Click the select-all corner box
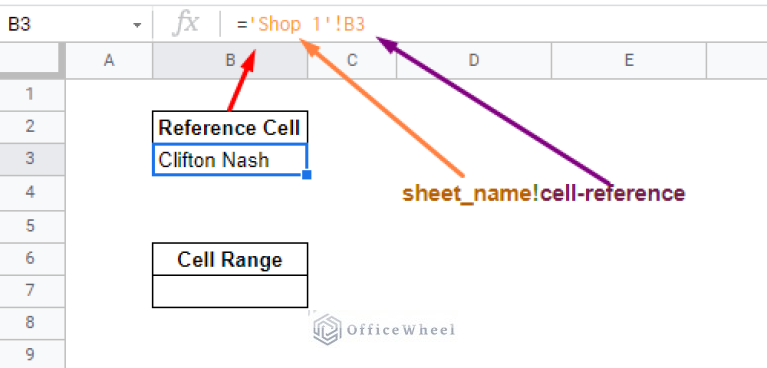The image size is (767, 368). point(32,61)
